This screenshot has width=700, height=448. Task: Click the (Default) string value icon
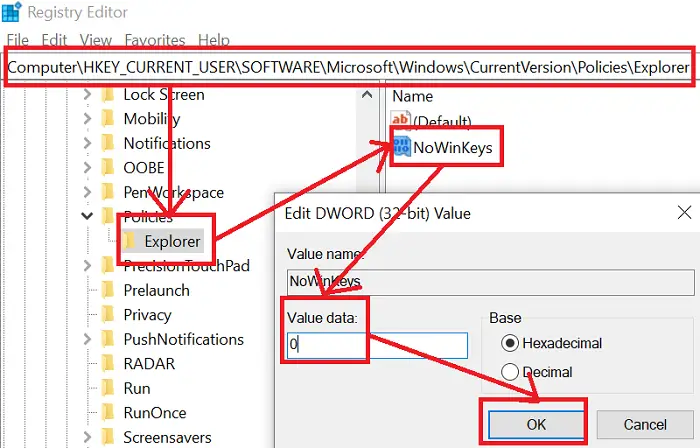coord(400,120)
